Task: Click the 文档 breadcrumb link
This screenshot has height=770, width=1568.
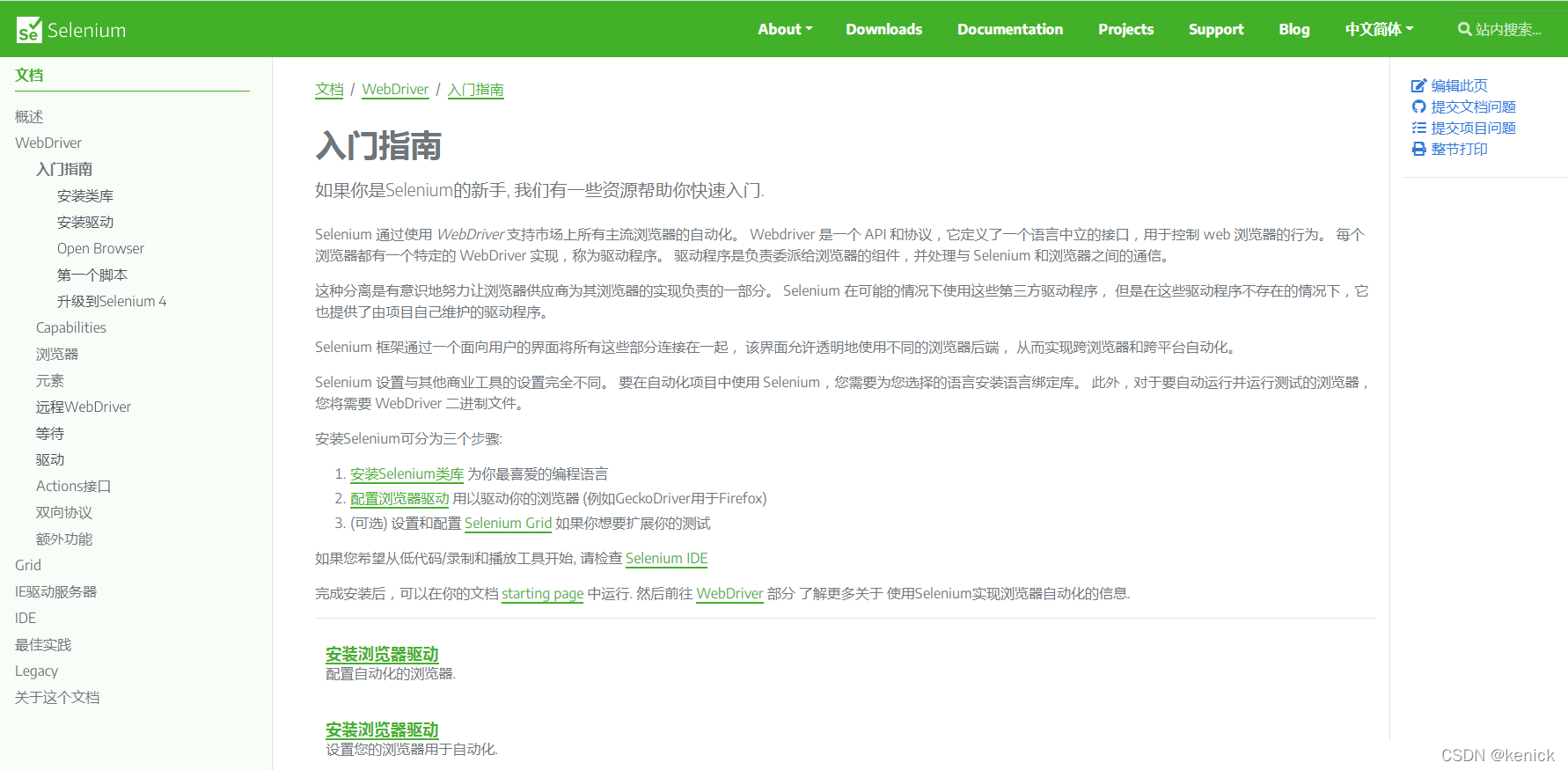Action: [329, 89]
